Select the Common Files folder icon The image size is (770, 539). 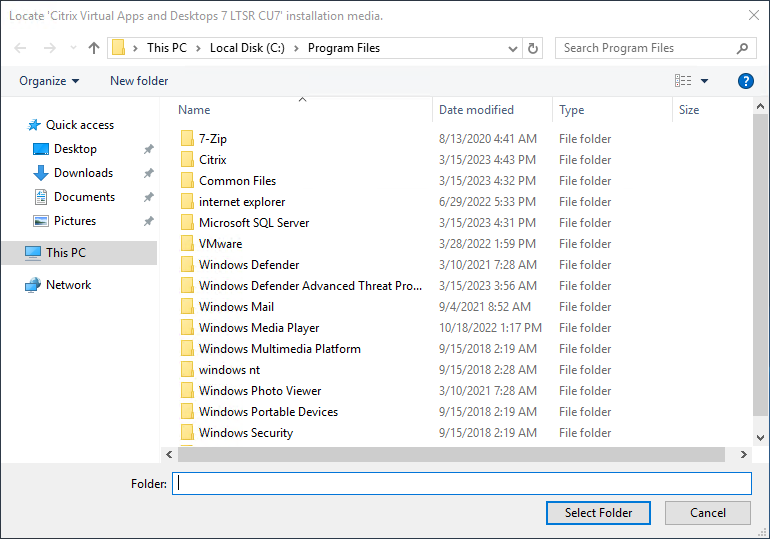tap(187, 181)
